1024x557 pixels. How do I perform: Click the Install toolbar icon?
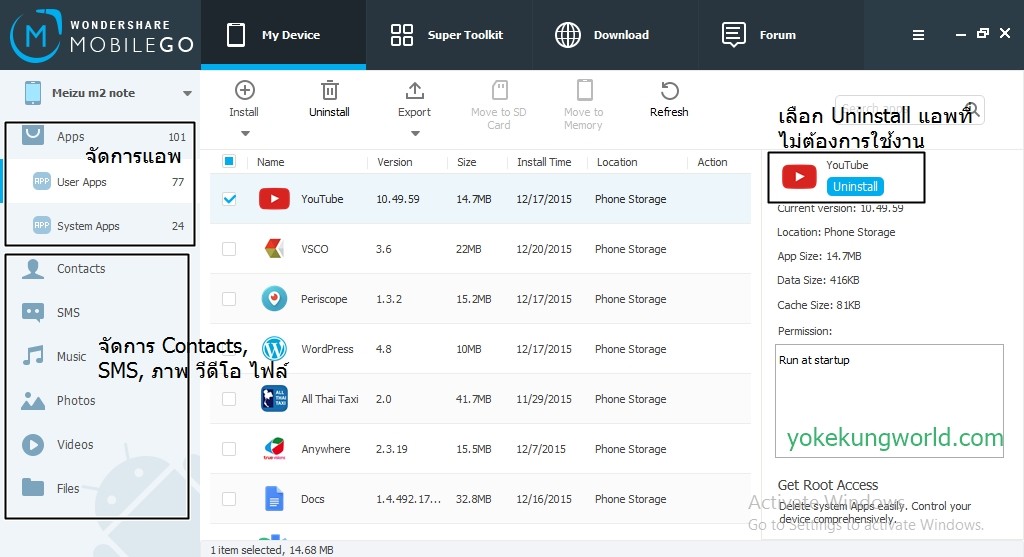point(244,90)
